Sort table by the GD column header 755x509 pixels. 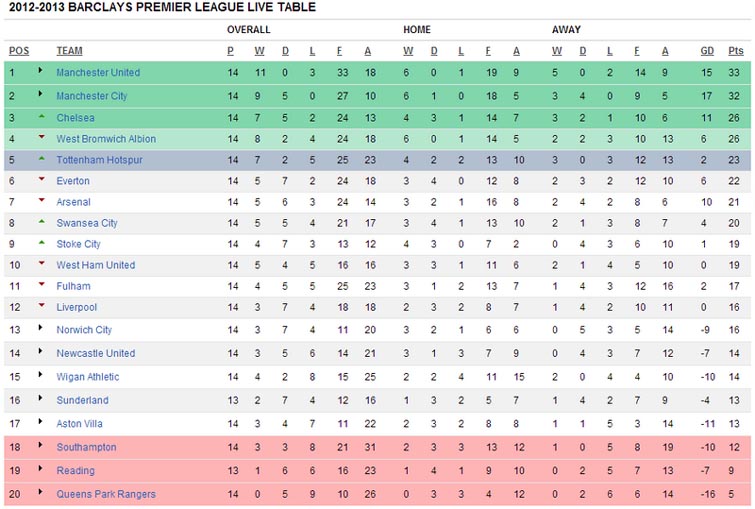pos(707,51)
